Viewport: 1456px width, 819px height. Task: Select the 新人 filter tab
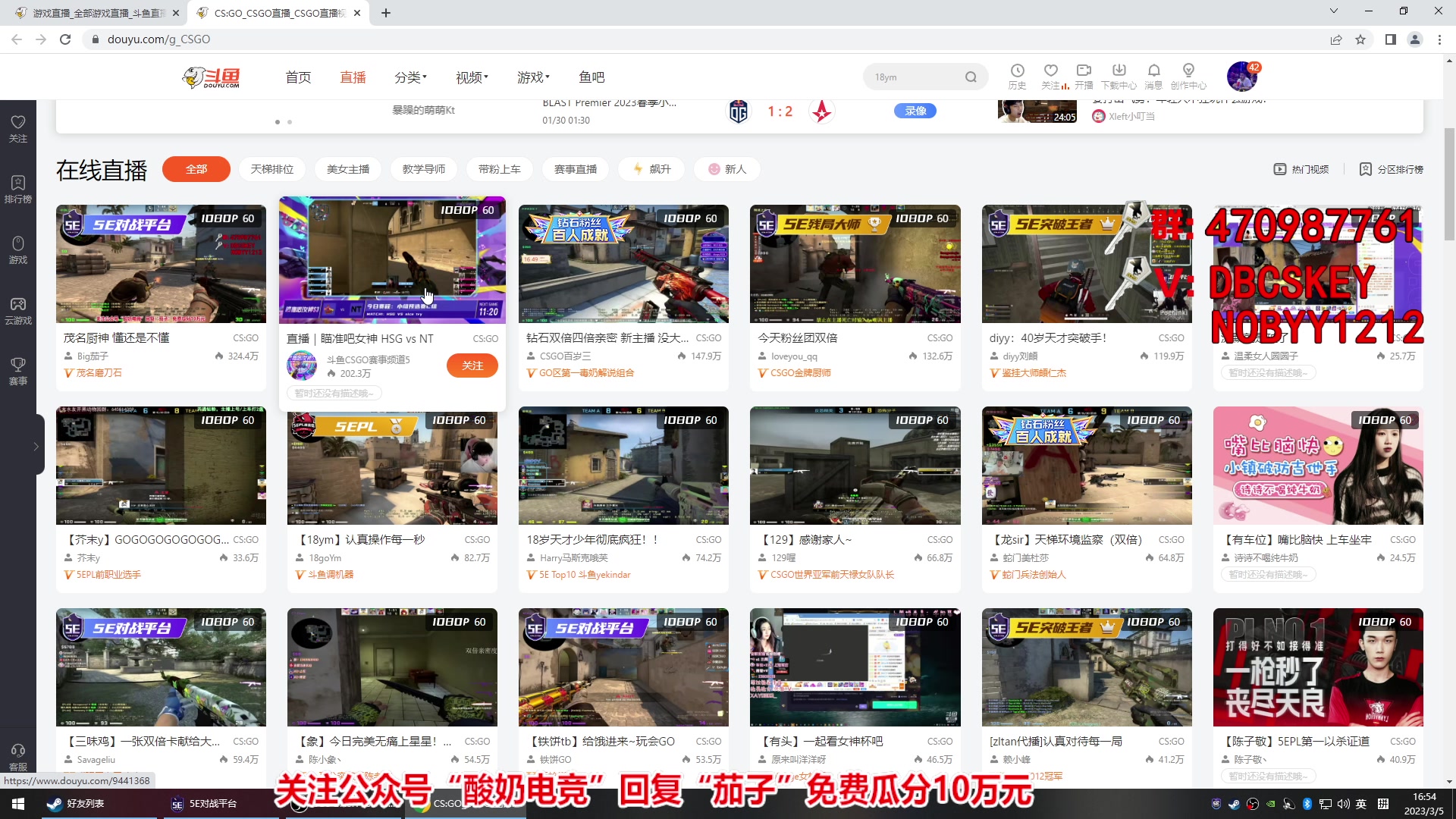click(x=727, y=169)
